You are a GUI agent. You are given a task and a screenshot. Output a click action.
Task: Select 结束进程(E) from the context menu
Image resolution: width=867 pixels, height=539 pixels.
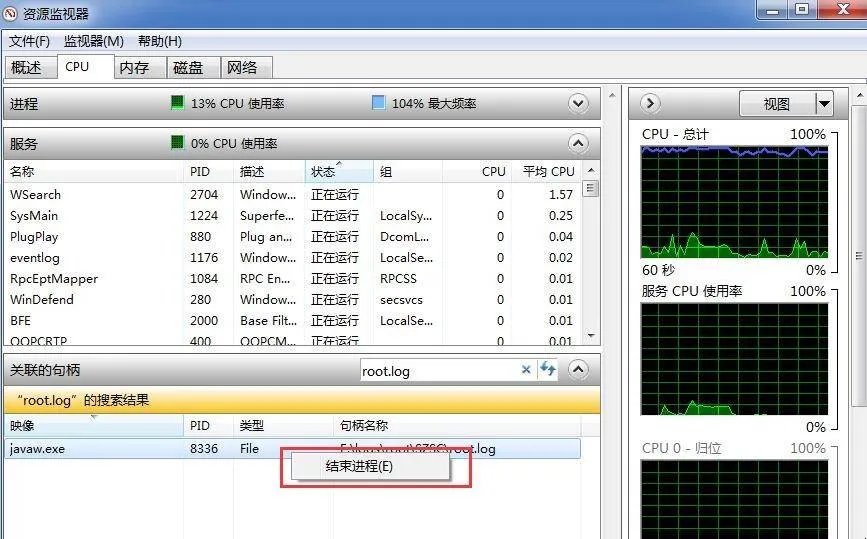(x=359, y=466)
